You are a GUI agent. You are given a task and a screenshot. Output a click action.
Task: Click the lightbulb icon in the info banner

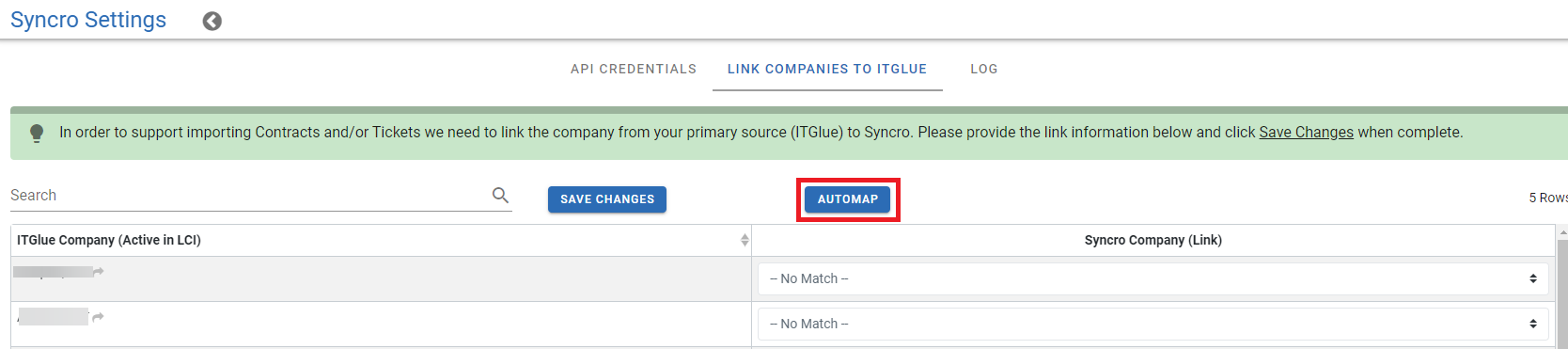pyautogui.click(x=37, y=133)
